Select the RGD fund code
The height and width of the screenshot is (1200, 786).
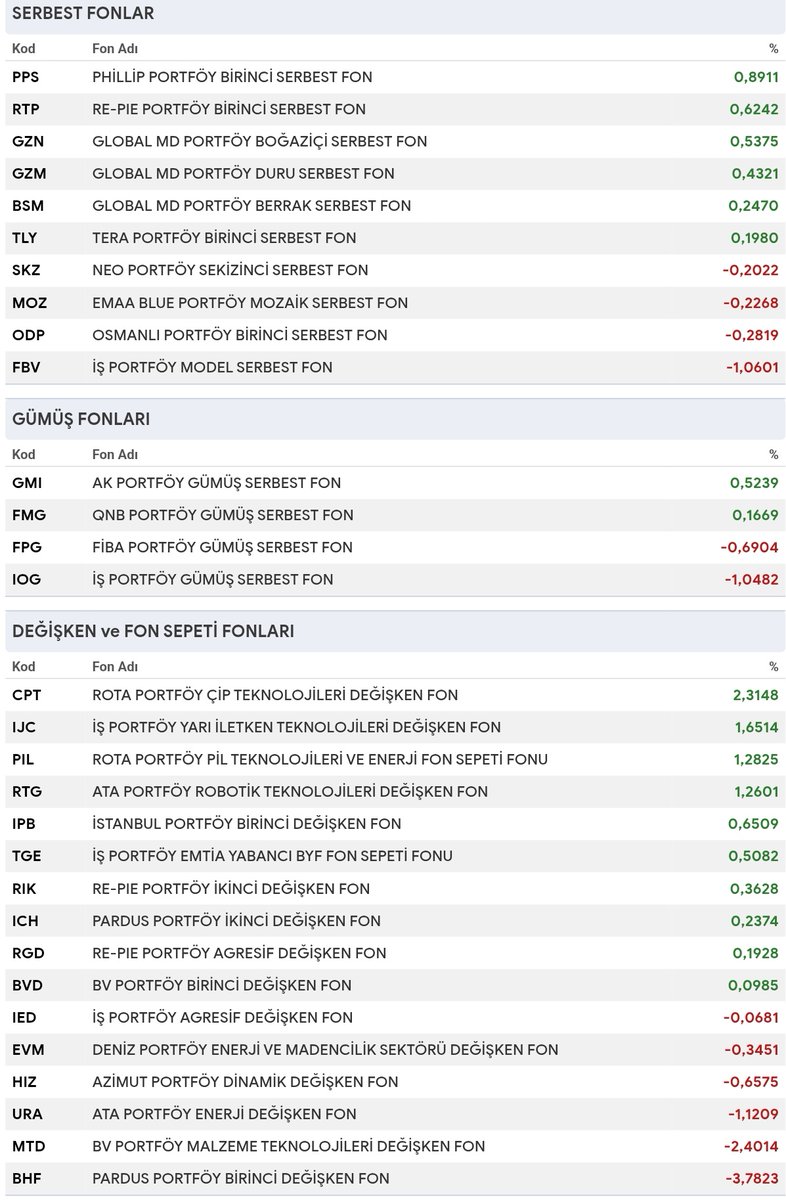[28, 953]
